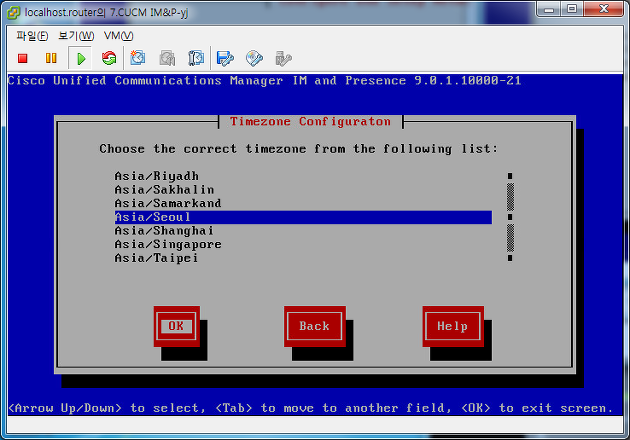Click the OK button

(176, 326)
